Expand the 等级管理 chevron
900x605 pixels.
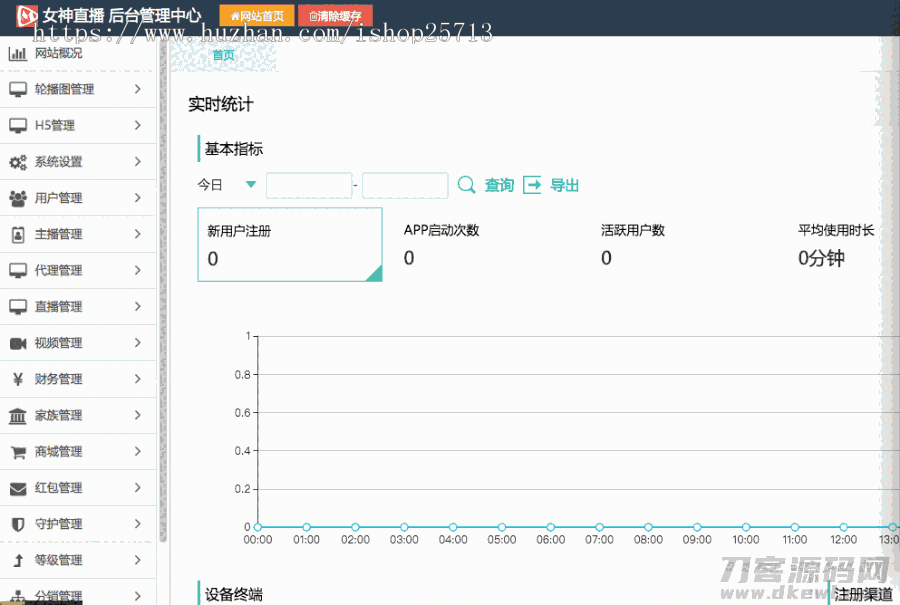[x=138, y=560]
